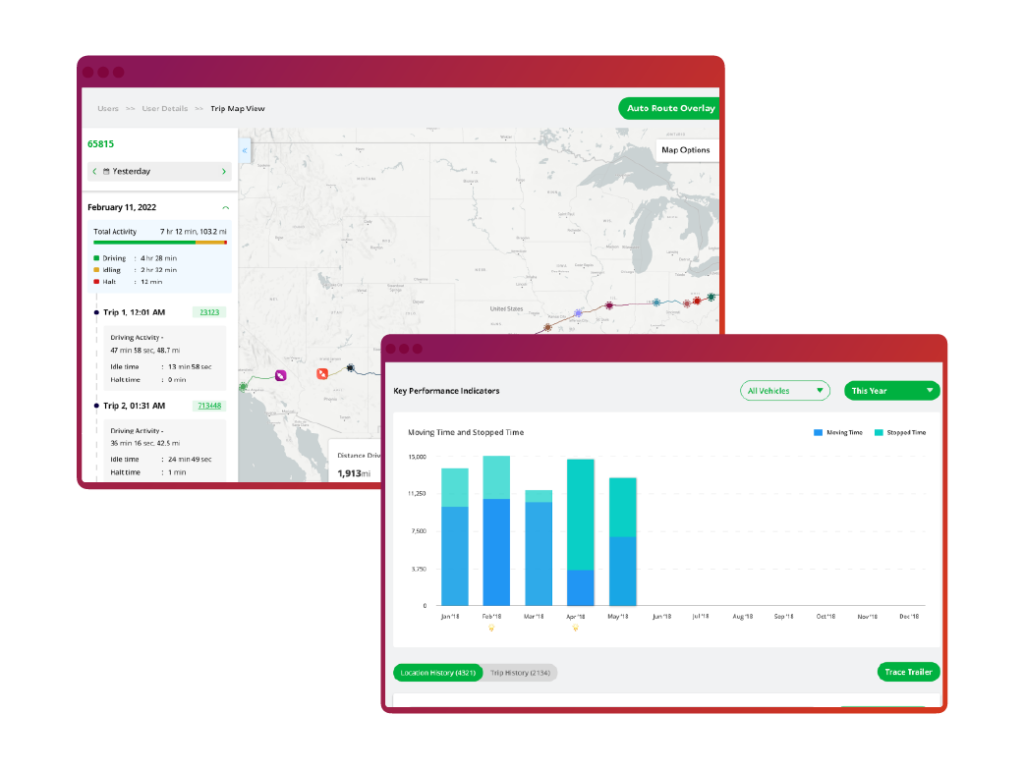Screen dimensions: 1024x769
Task: Open trip ID 23123 link
Action: click(x=209, y=313)
